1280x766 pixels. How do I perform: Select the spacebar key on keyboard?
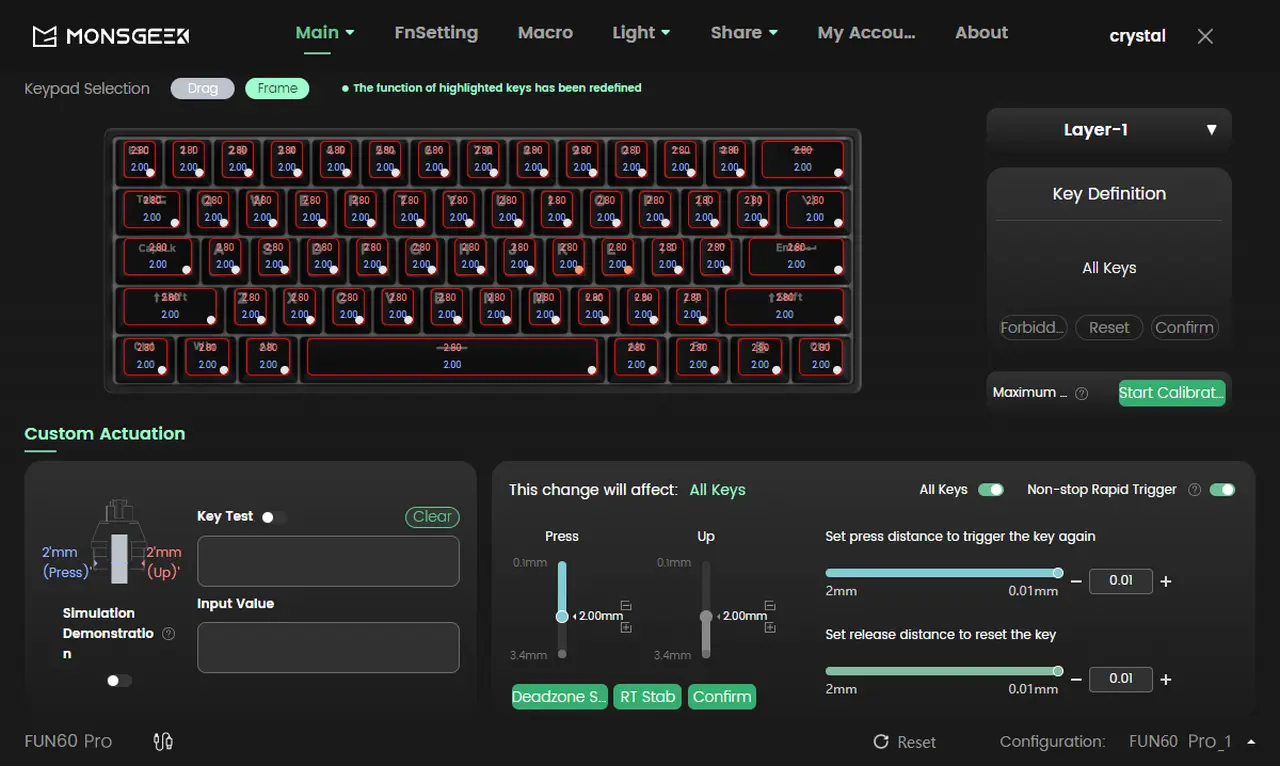(452, 357)
